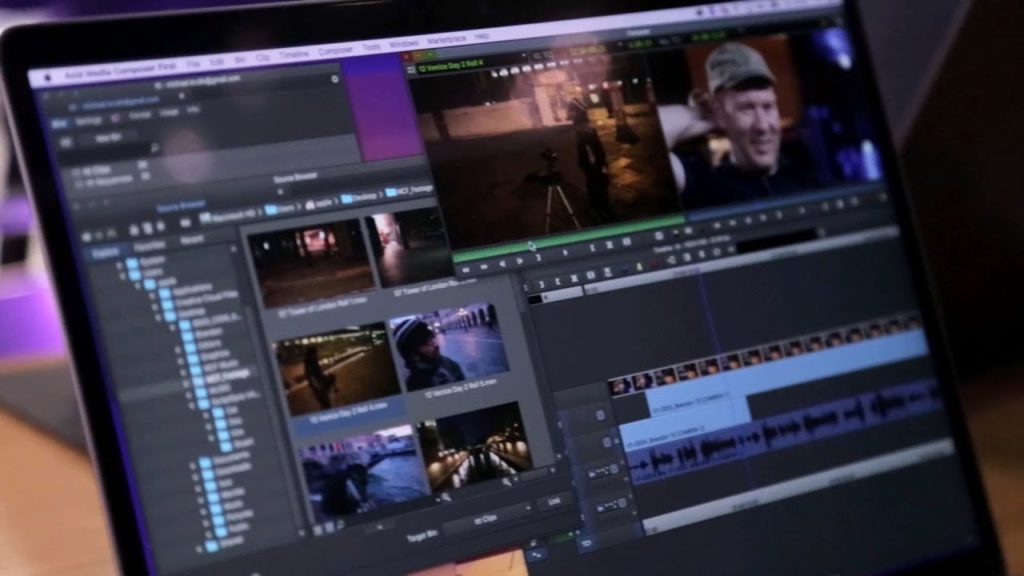Switch to the Info tab in project window
Viewport: 1024px width, 576px height.
point(193,110)
